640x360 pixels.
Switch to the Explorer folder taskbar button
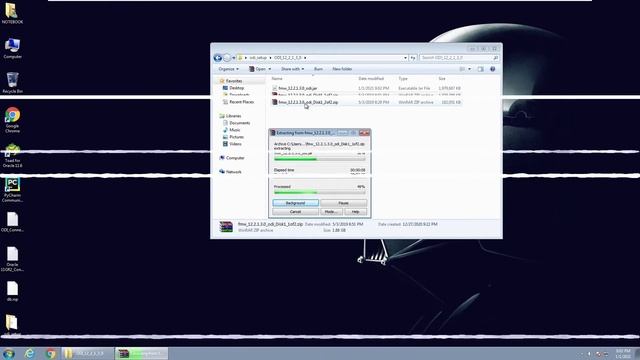tap(87, 353)
